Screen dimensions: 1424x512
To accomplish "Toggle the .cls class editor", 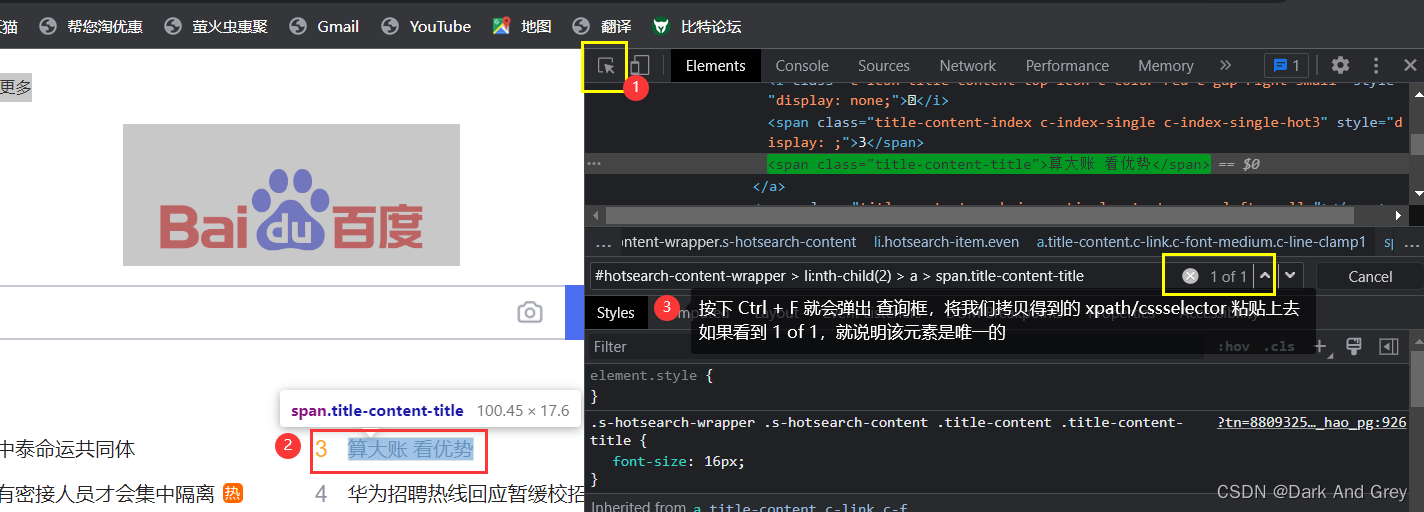I will tap(1279, 347).
